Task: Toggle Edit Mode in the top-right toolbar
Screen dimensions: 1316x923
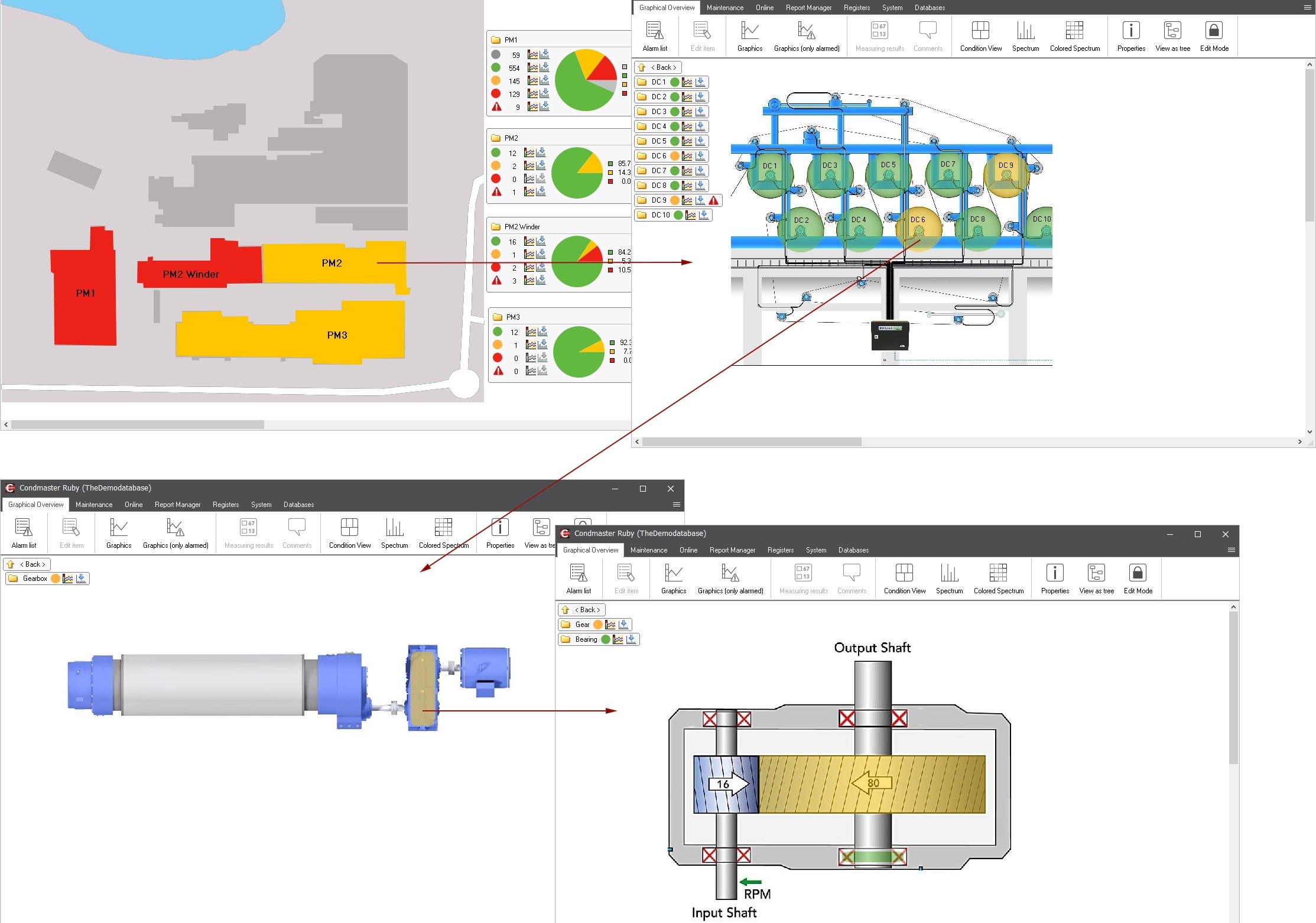Action: point(1214,36)
